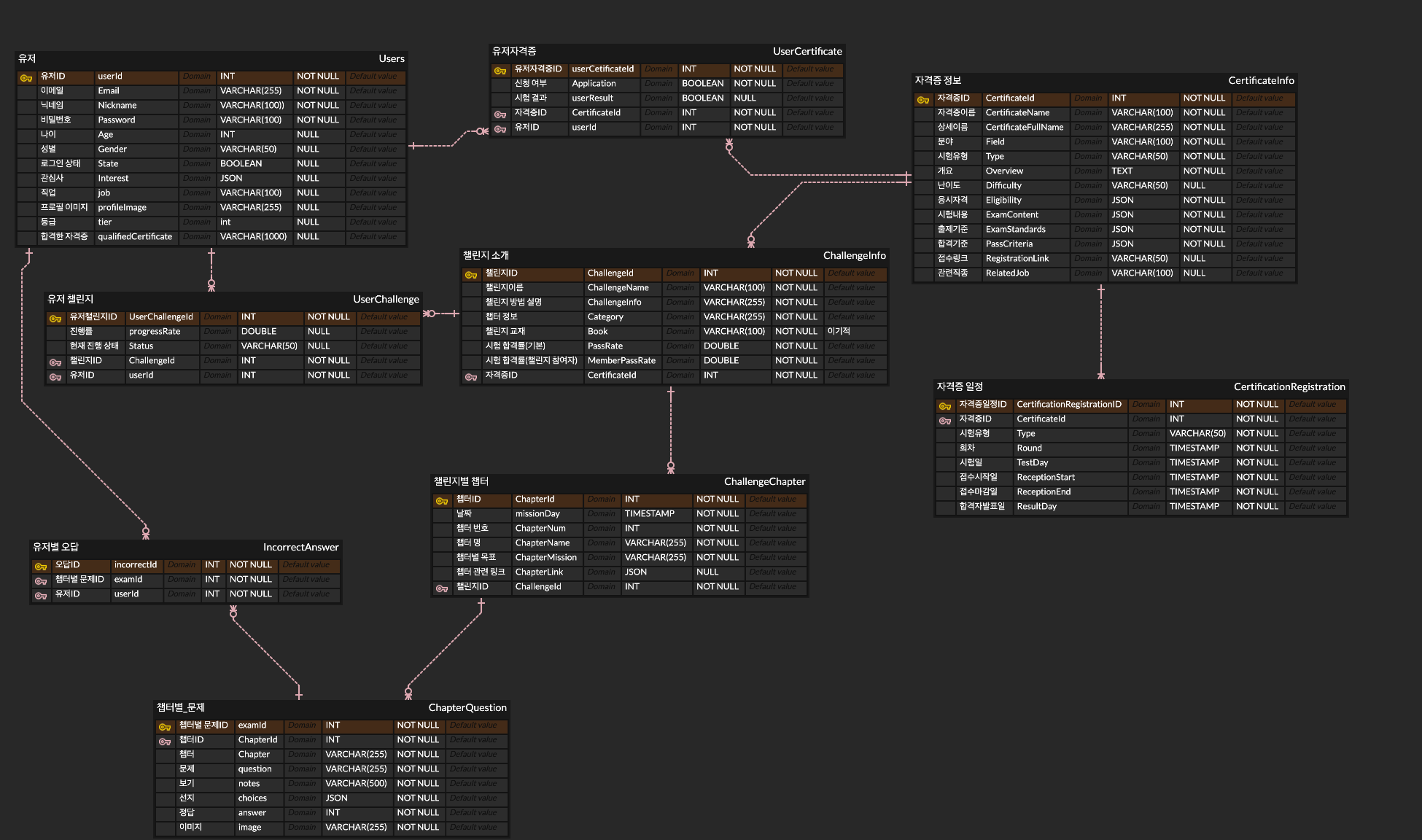Click the Category column in ChallengeInfo
The height and width of the screenshot is (840, 1422).
(605, 316)
